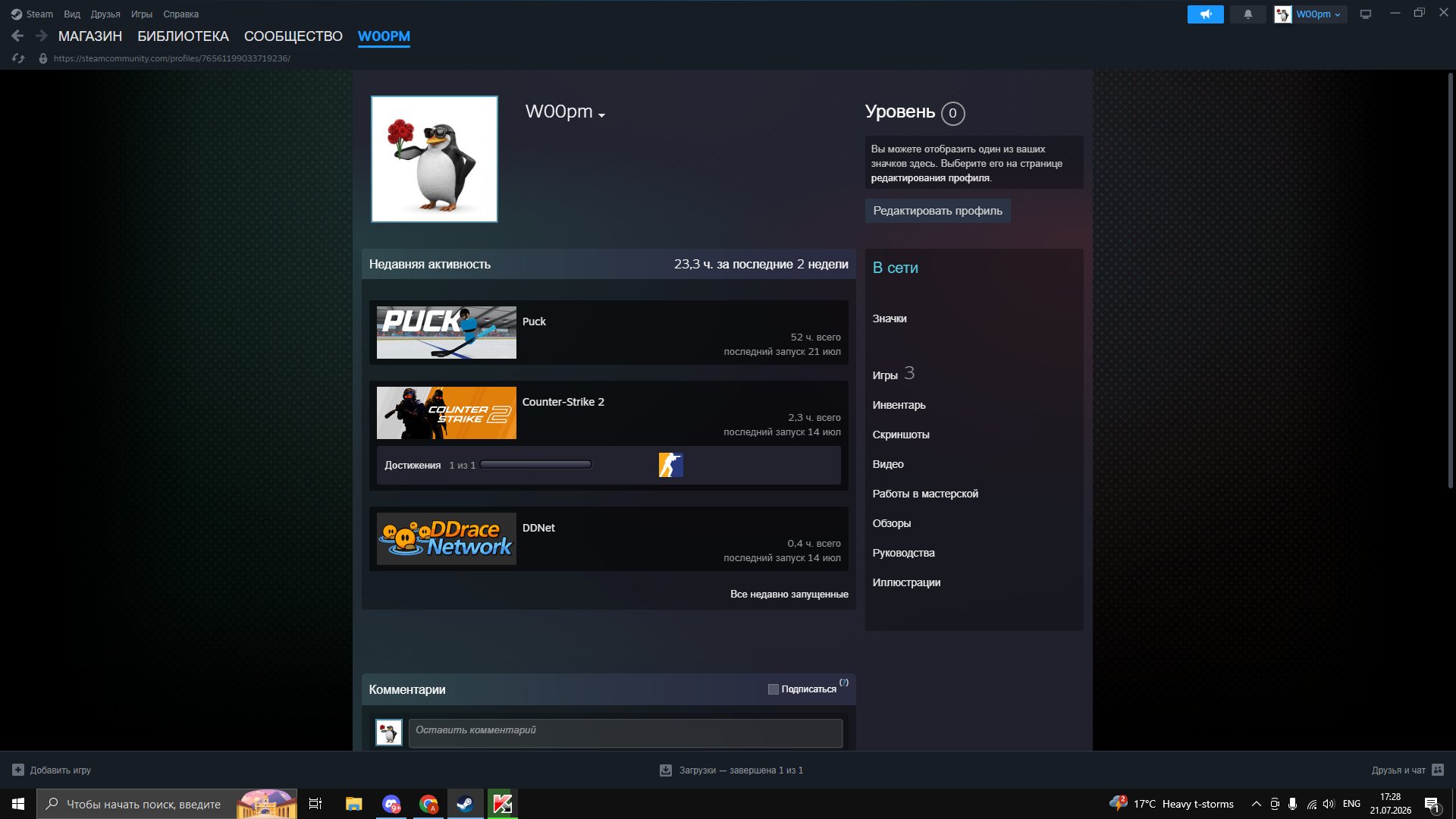Viewport: 1456px width, 819px height.
Task: Open File Explorer from taskbar
Action: (x=353, y=804)
